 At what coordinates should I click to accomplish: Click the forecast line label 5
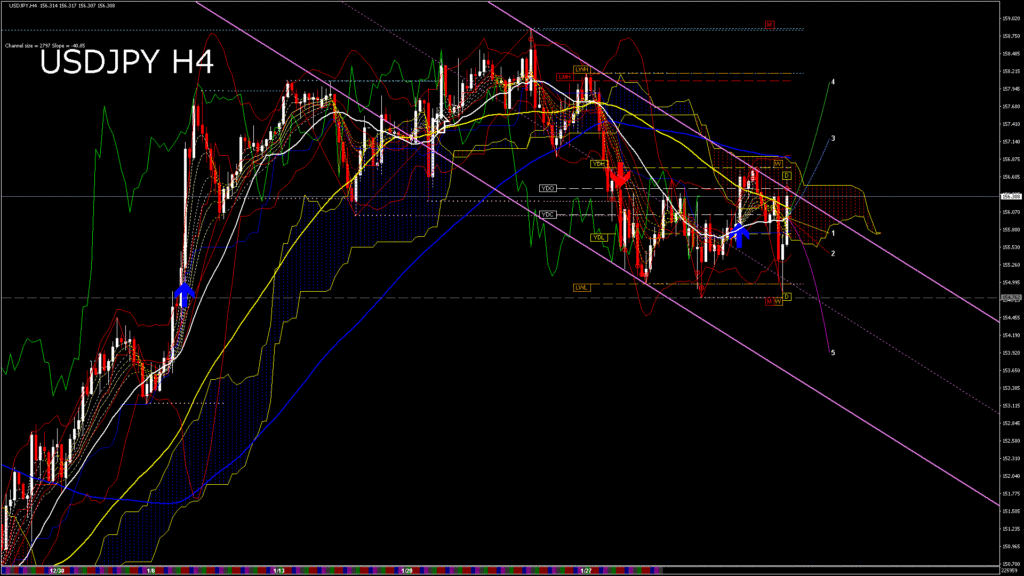[x=833, y=353]
